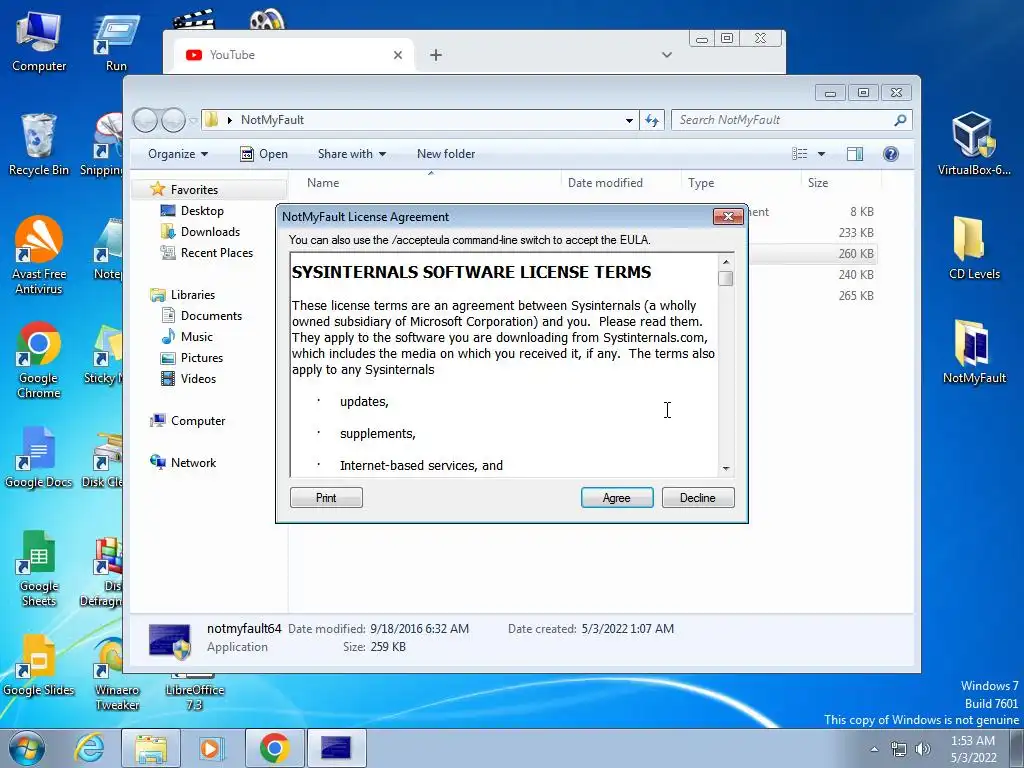Select Google Sheets desktop shortcut
1024x768 pixels.
coord(39,568)
